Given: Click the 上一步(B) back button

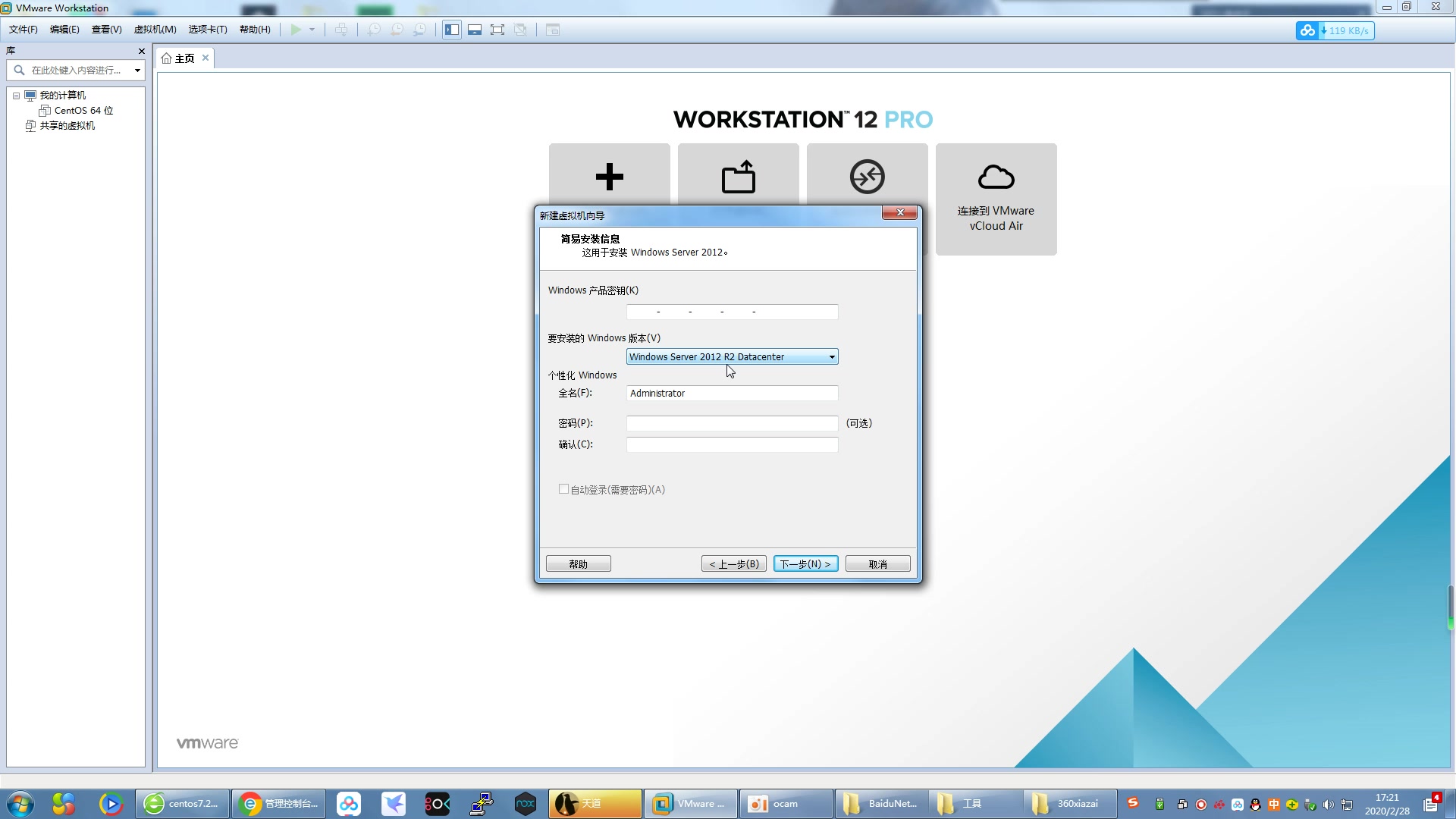Looking at the screenshot, I should click(733, 563).
